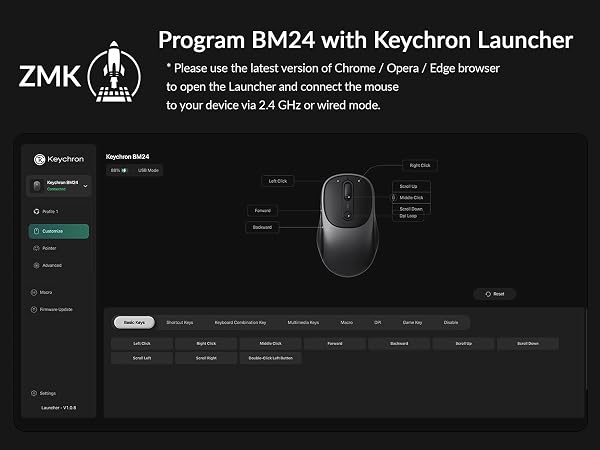Assign Scroll Down from Basic Keys grid
Image resolution: width=600 pixels, height=450 pixels.
528,344
